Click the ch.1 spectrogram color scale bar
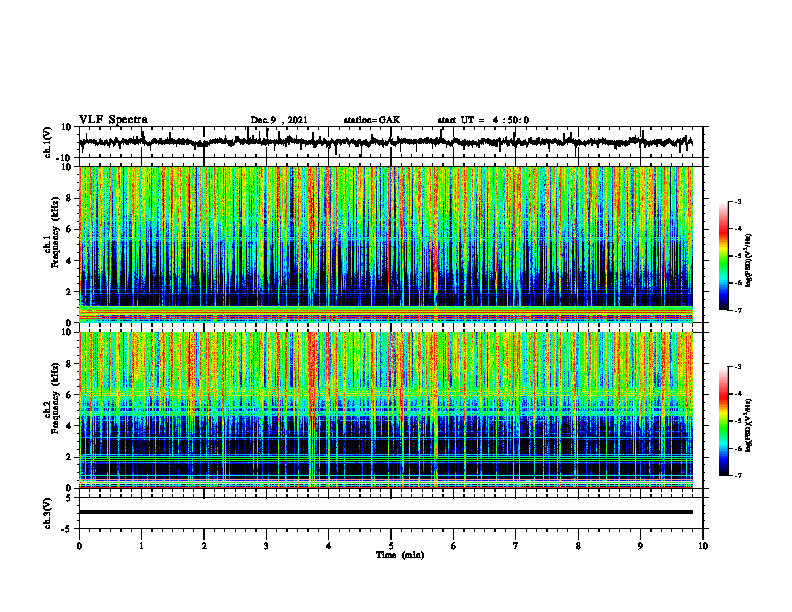The height and width of the screenshot is (612, 792). pos(723,256)
